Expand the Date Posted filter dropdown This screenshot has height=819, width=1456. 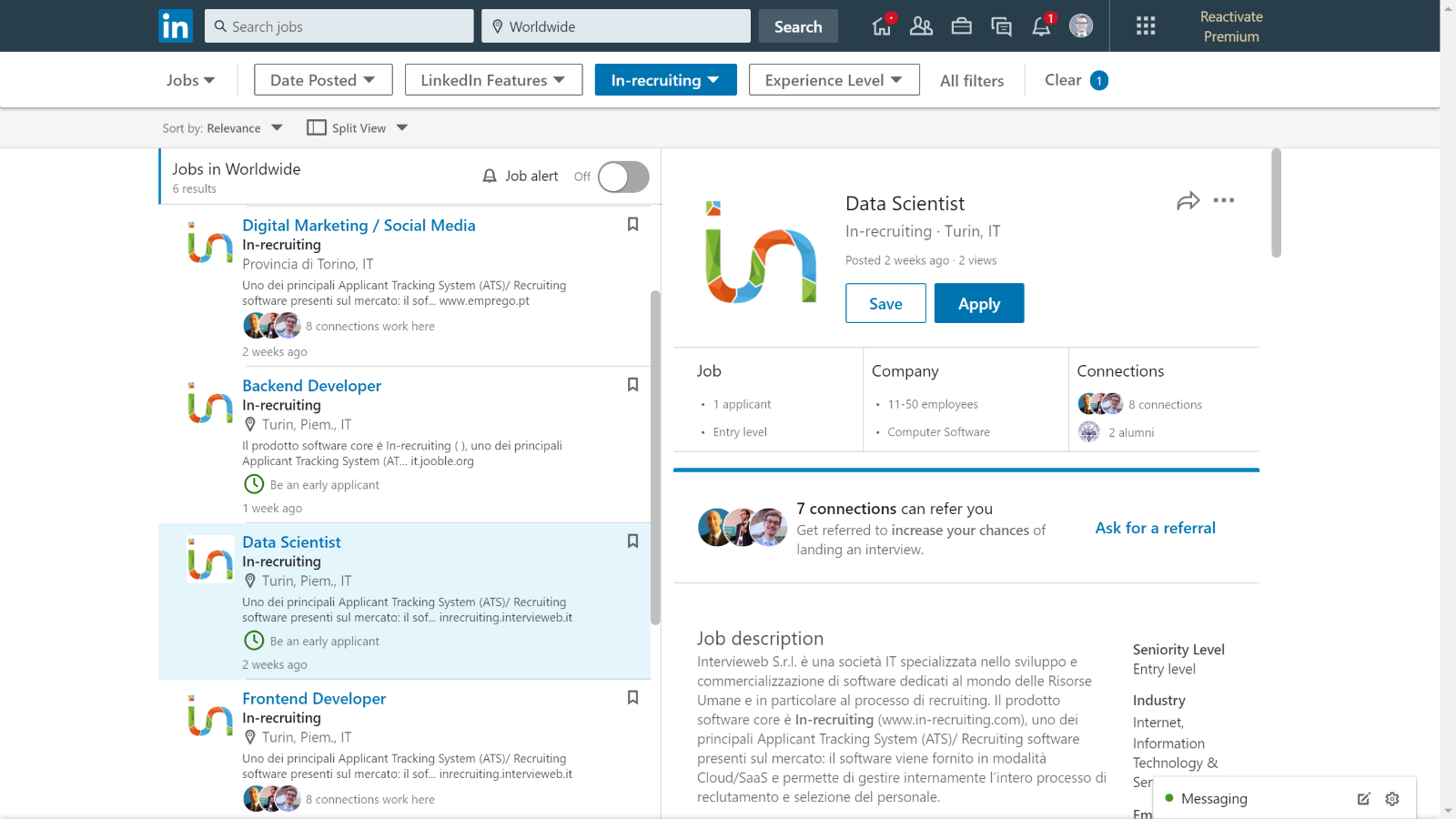(323, 80)
